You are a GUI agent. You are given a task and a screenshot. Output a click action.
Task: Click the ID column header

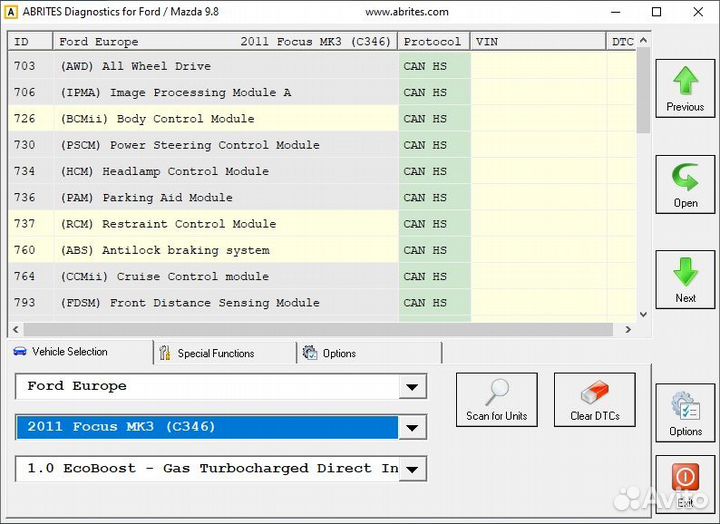30,42
